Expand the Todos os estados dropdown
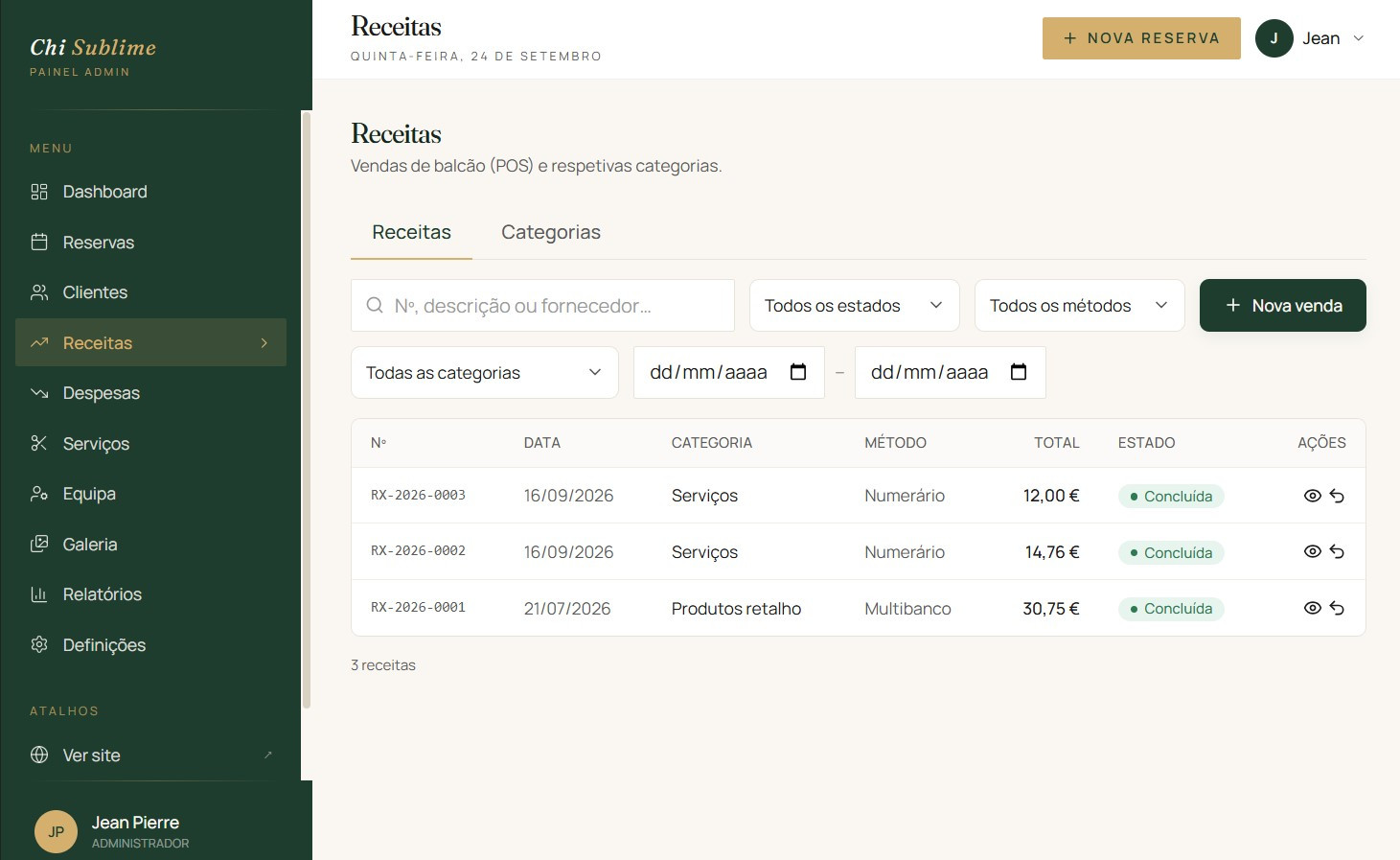This screenshot has width=1400, height=860. pyautogui.click(x=855, y=306)
